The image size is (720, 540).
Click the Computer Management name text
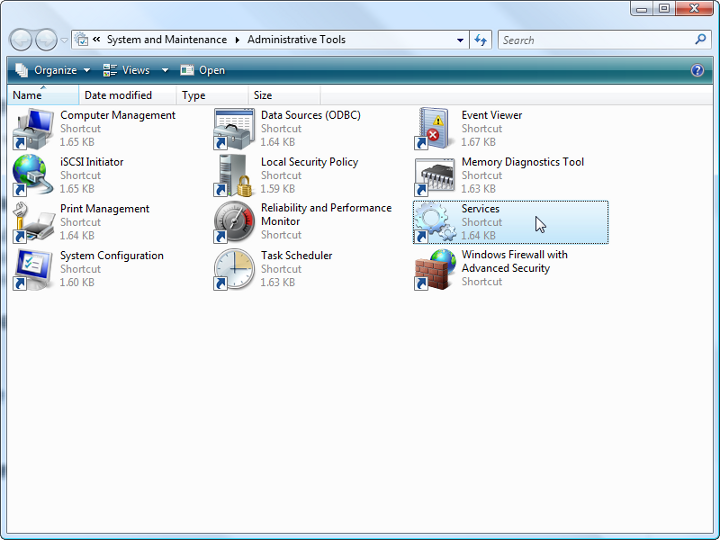click(x=118, y=115)
